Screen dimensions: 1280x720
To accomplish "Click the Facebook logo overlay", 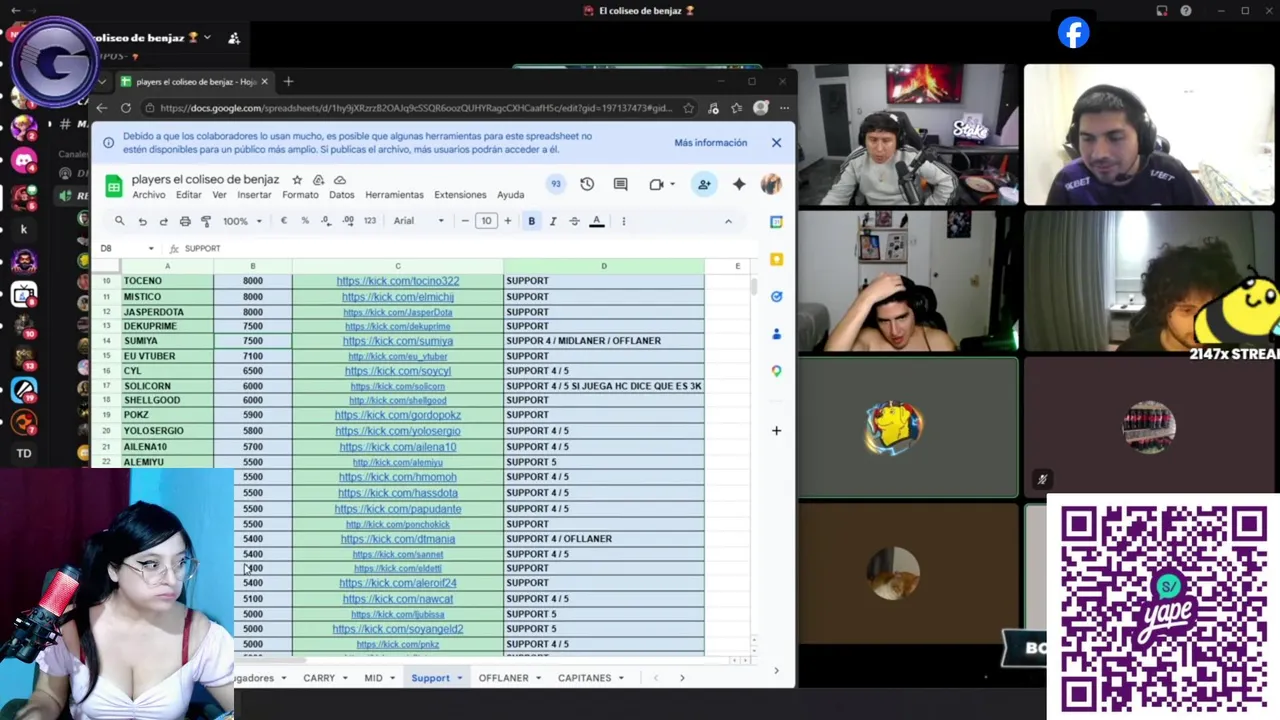I will click(1073, 33).
